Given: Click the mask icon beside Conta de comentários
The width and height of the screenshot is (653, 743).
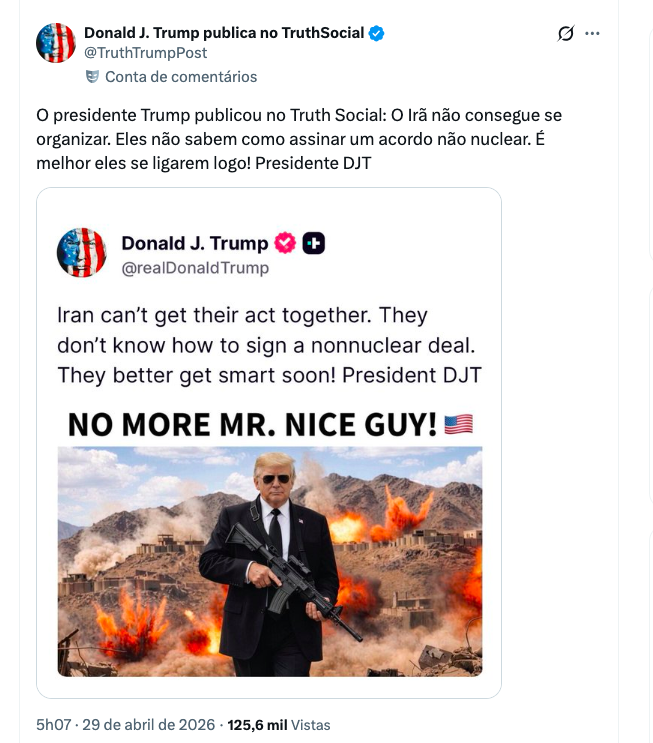Looking at the screenshot, I should coord(92,76).
